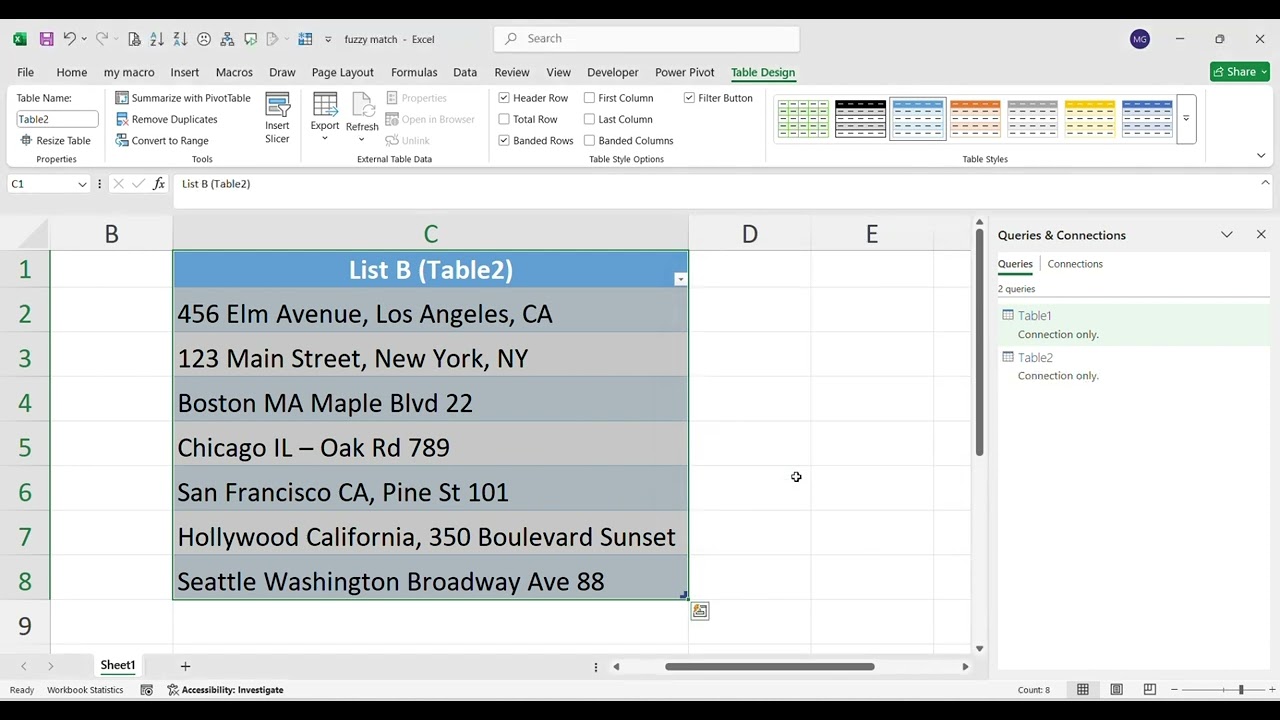
Task: Click the pivot table icon in the quick access toolbar
Action: [305, 39]
